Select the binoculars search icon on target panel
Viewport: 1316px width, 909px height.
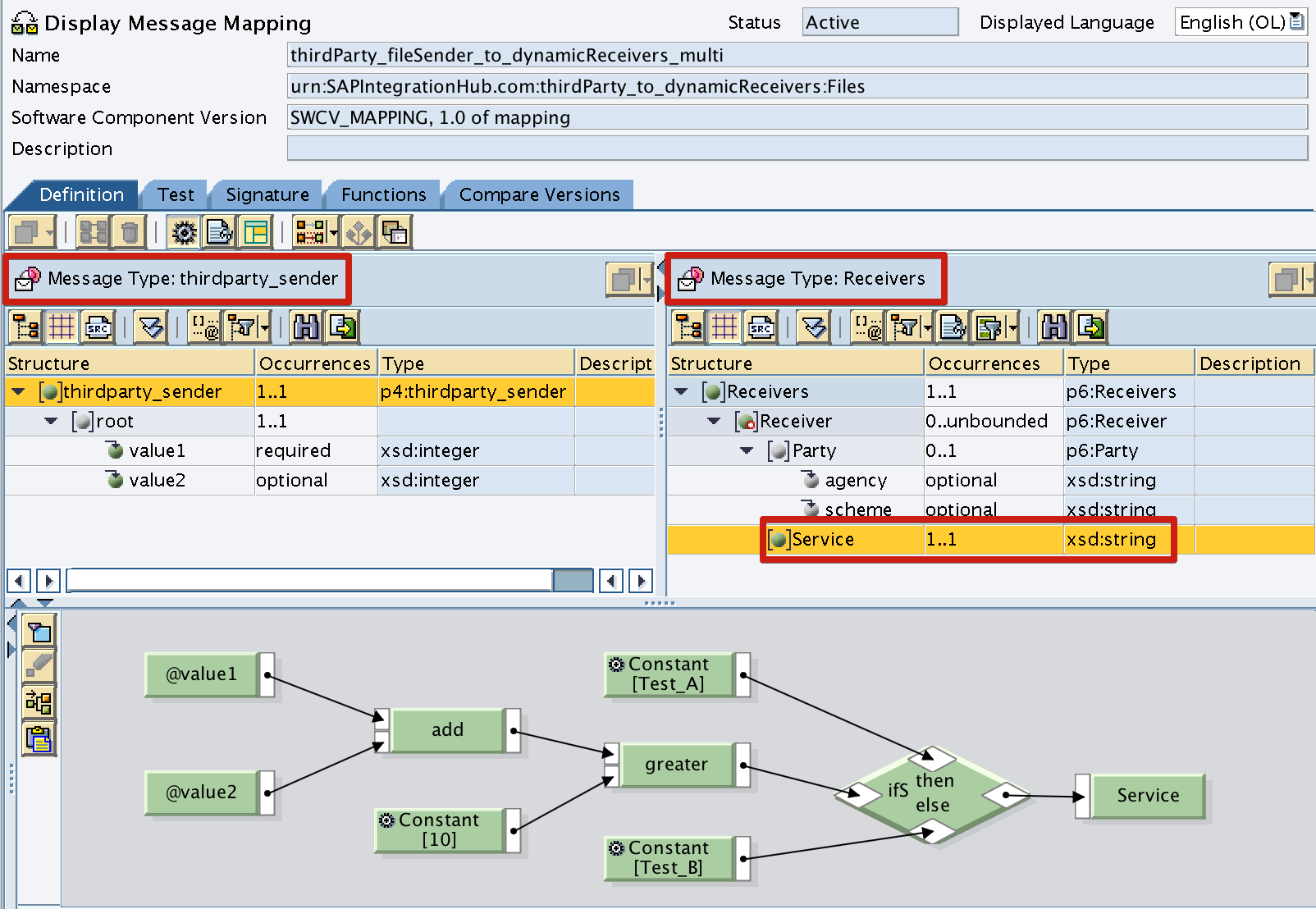point(1054,327)
